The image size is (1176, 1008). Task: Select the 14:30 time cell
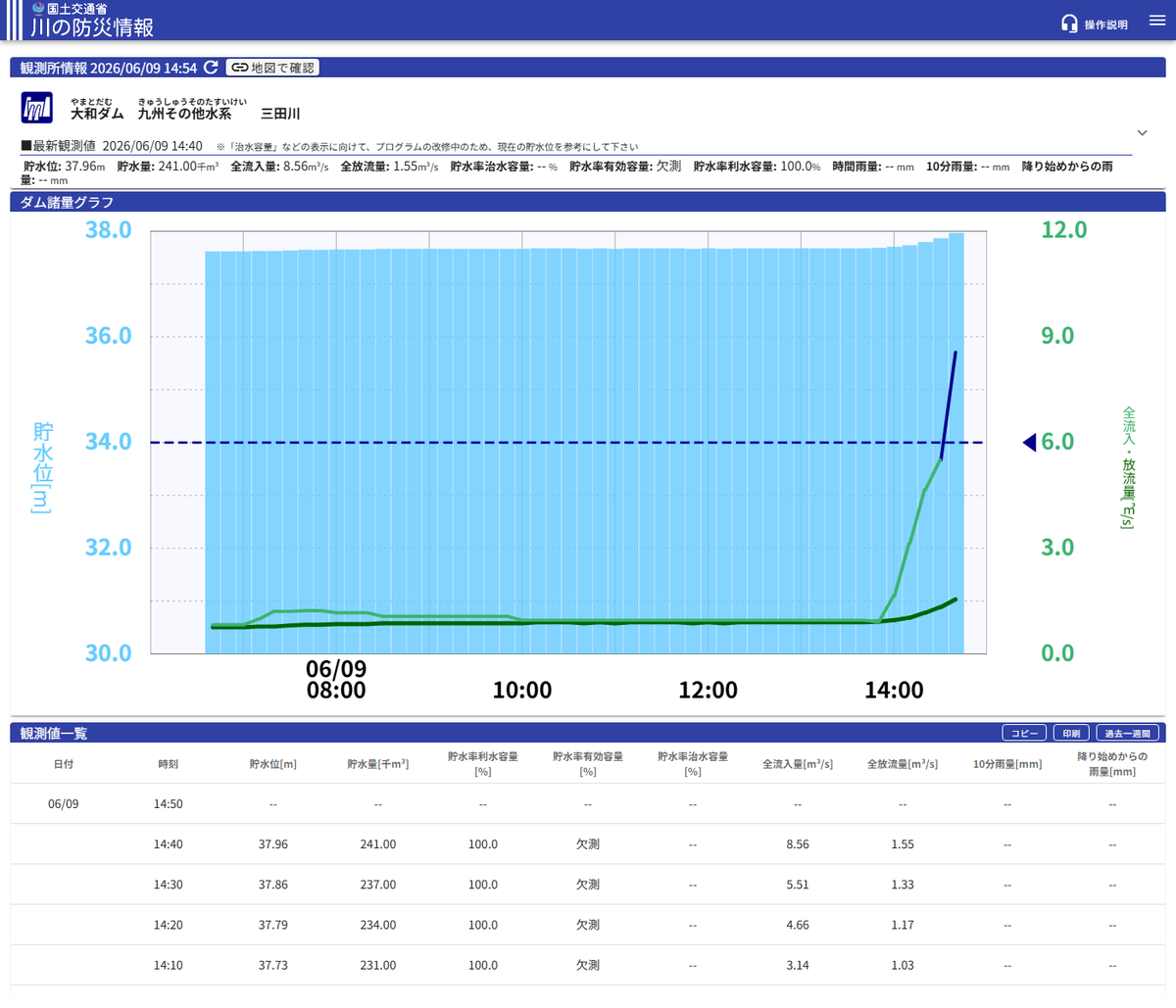(168, 885)
